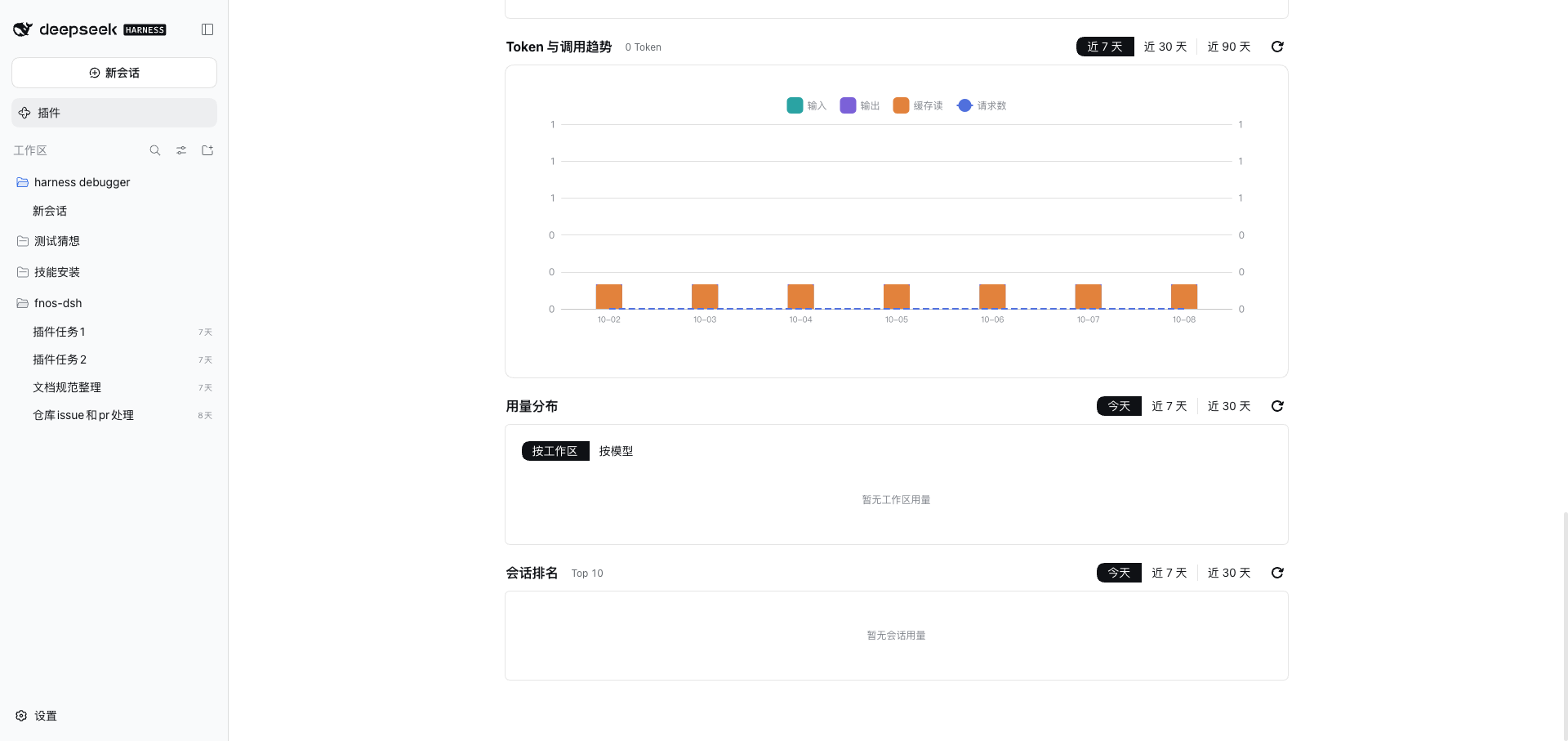Click the 工作区 section header
The height and width of the screenshot is (741, 1568).
[x=30, y=150]
